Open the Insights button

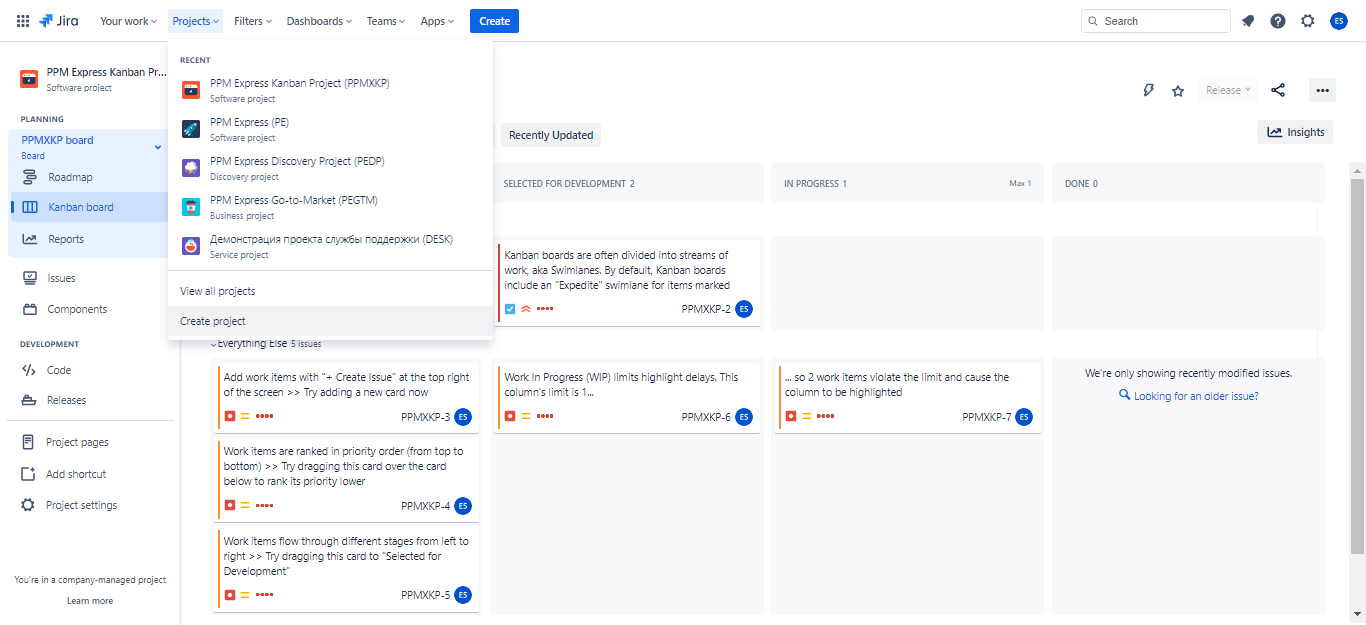[x=1295, y=132]
